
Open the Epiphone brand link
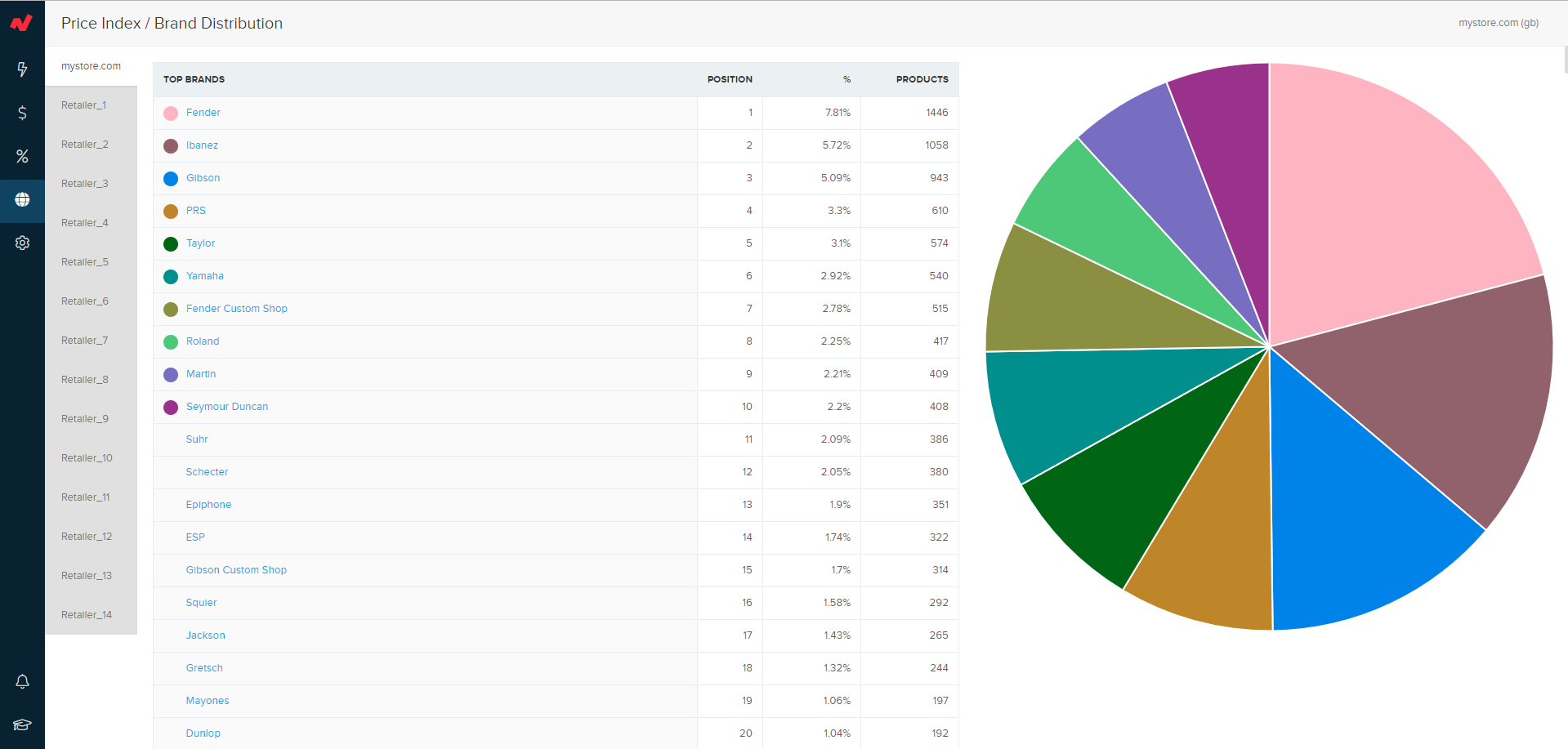pos(208,505)
